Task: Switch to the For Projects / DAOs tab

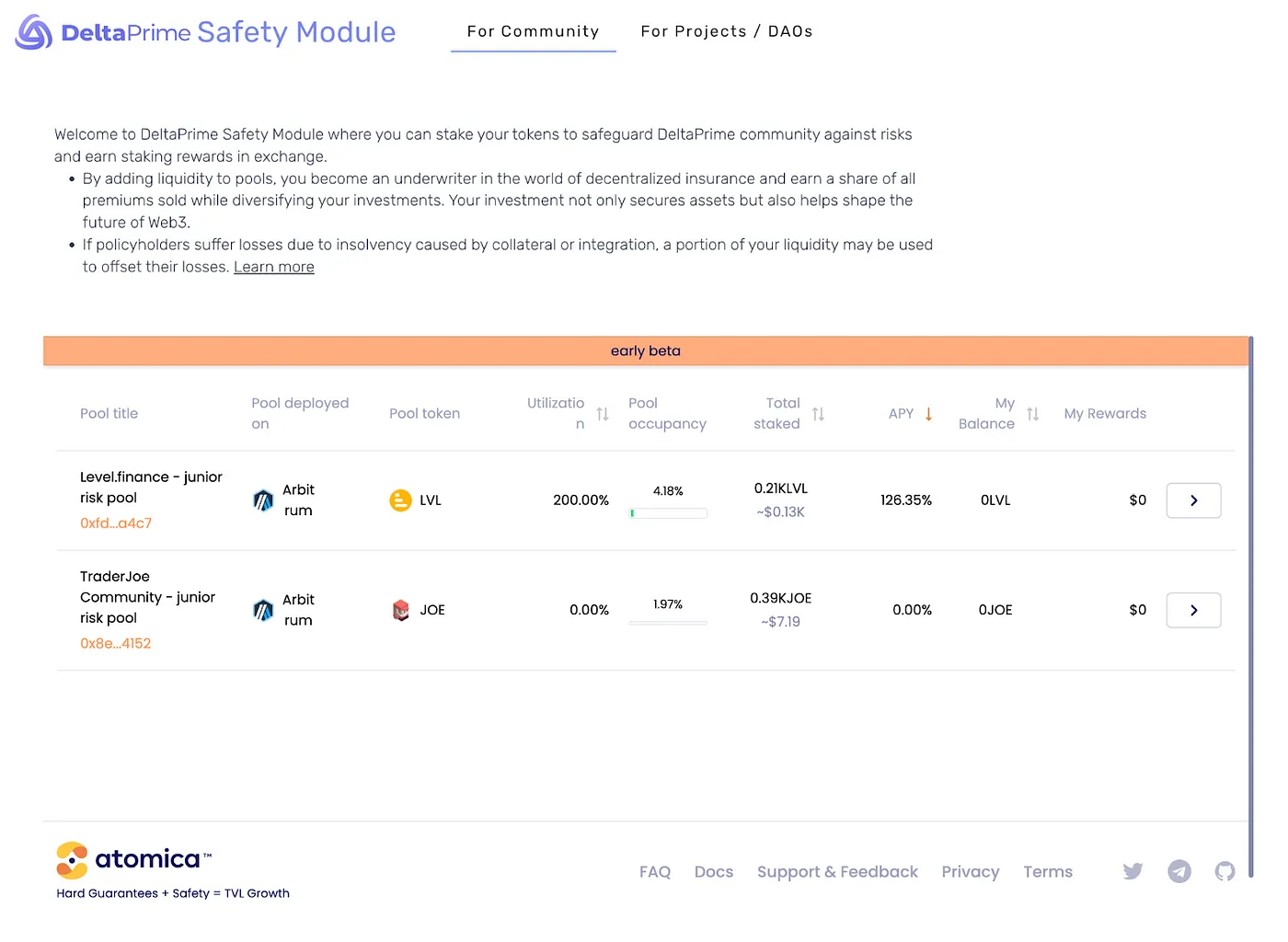Action: point(727,30)
